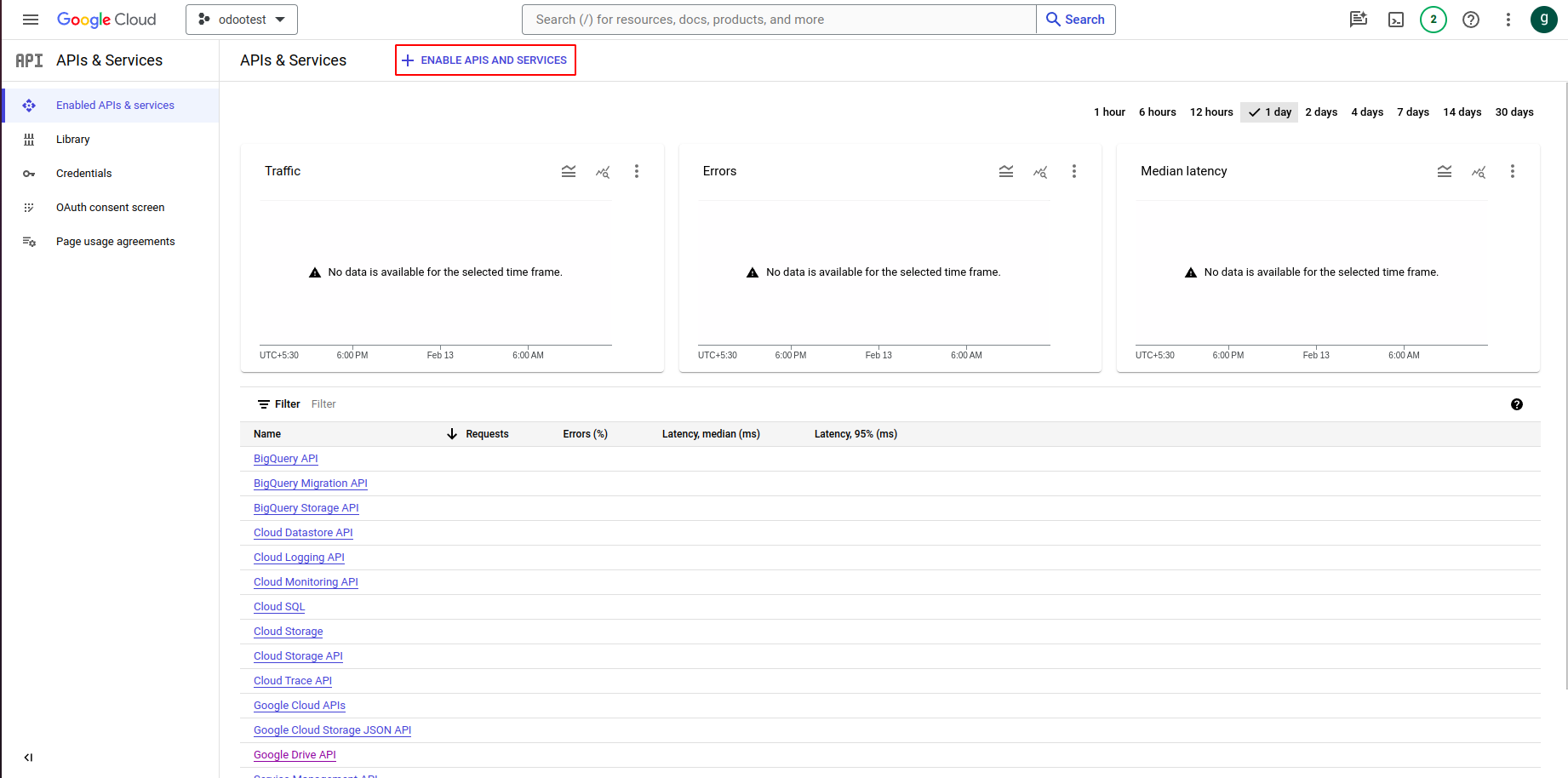This screenshot has width=1568, height=778.
Task: Select the 4 days time range
Action: (x=1367, y=112)
